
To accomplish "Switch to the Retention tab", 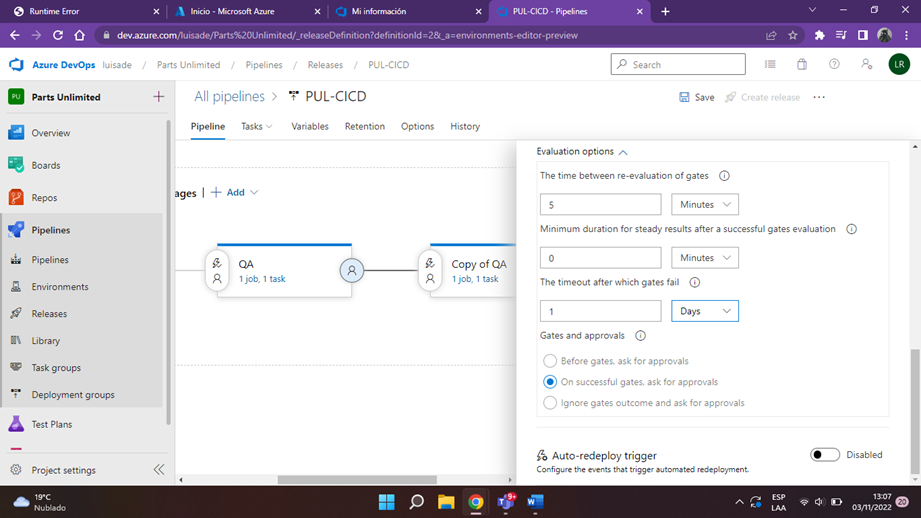I will (365, 126).
